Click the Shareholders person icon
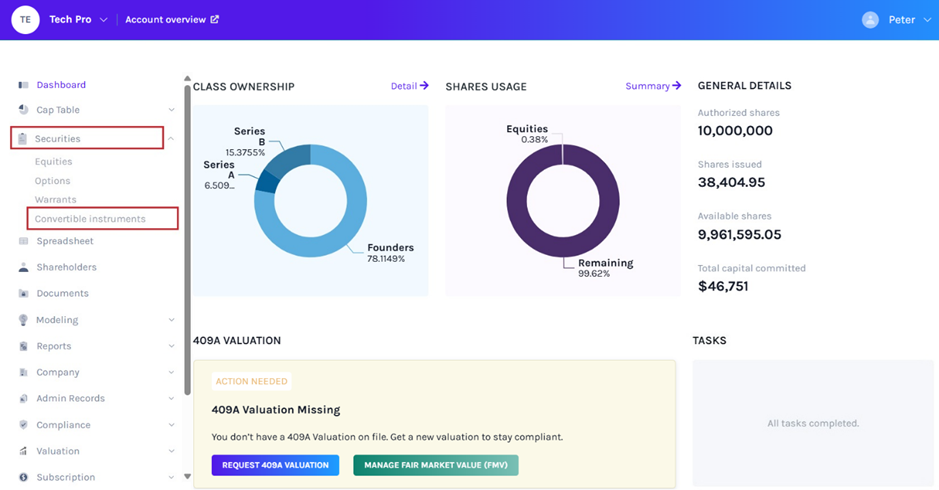The width and height of the screenshot is (939, 490). (x=23, y=268)
